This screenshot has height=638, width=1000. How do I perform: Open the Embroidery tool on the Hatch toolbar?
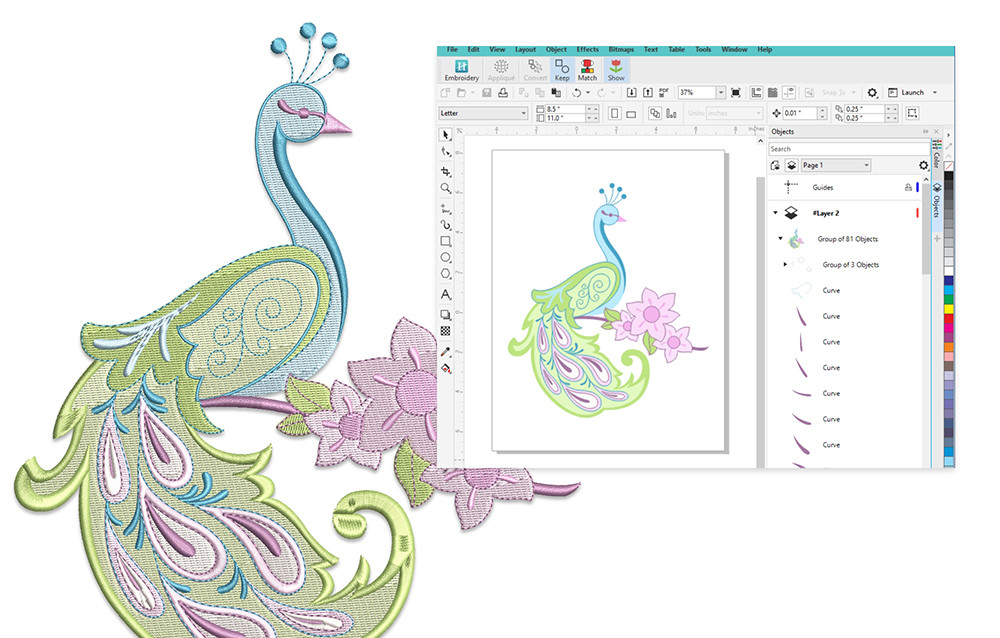(x=460, y=69)
